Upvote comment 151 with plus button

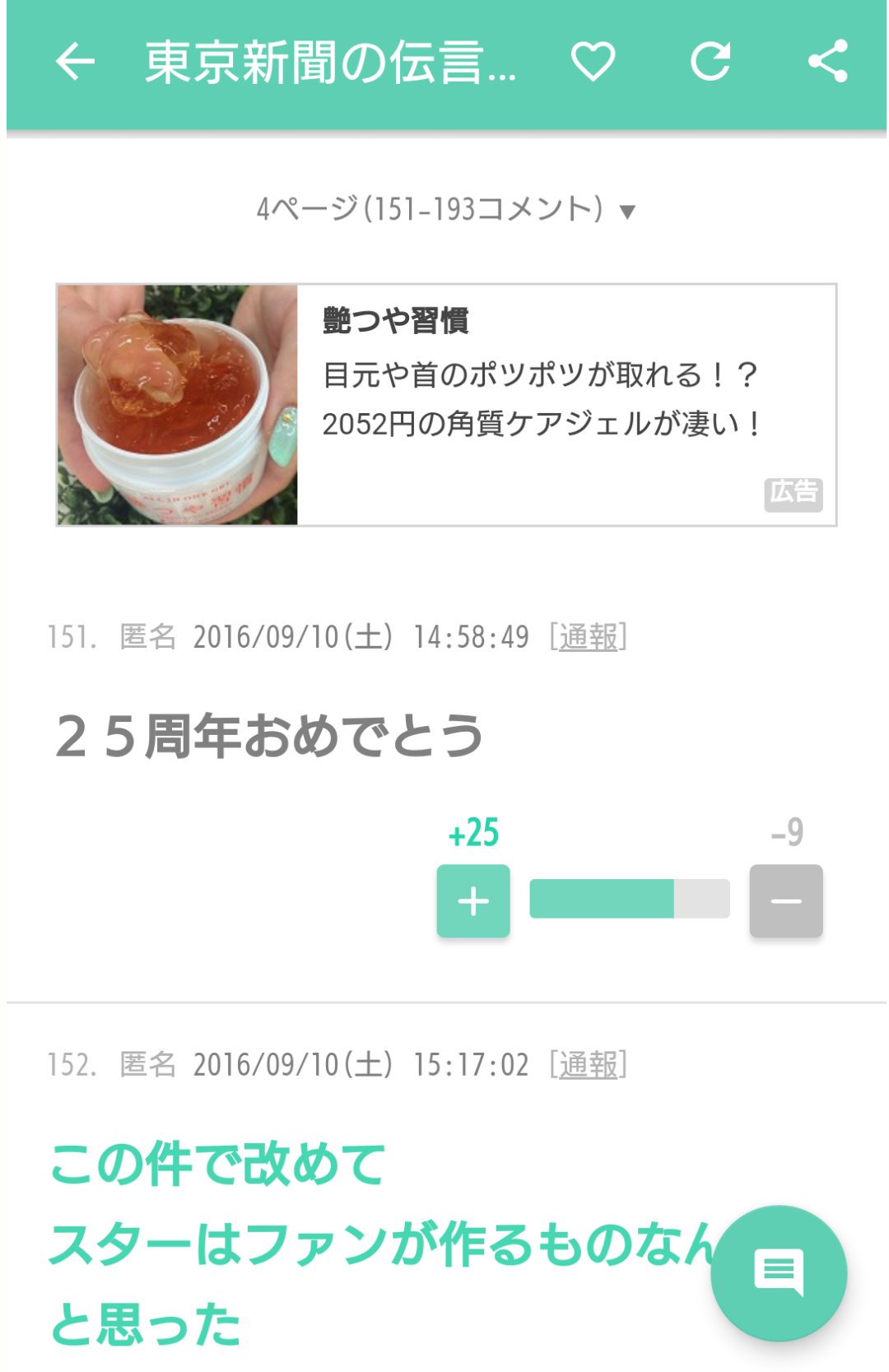(x=473, y=901)
